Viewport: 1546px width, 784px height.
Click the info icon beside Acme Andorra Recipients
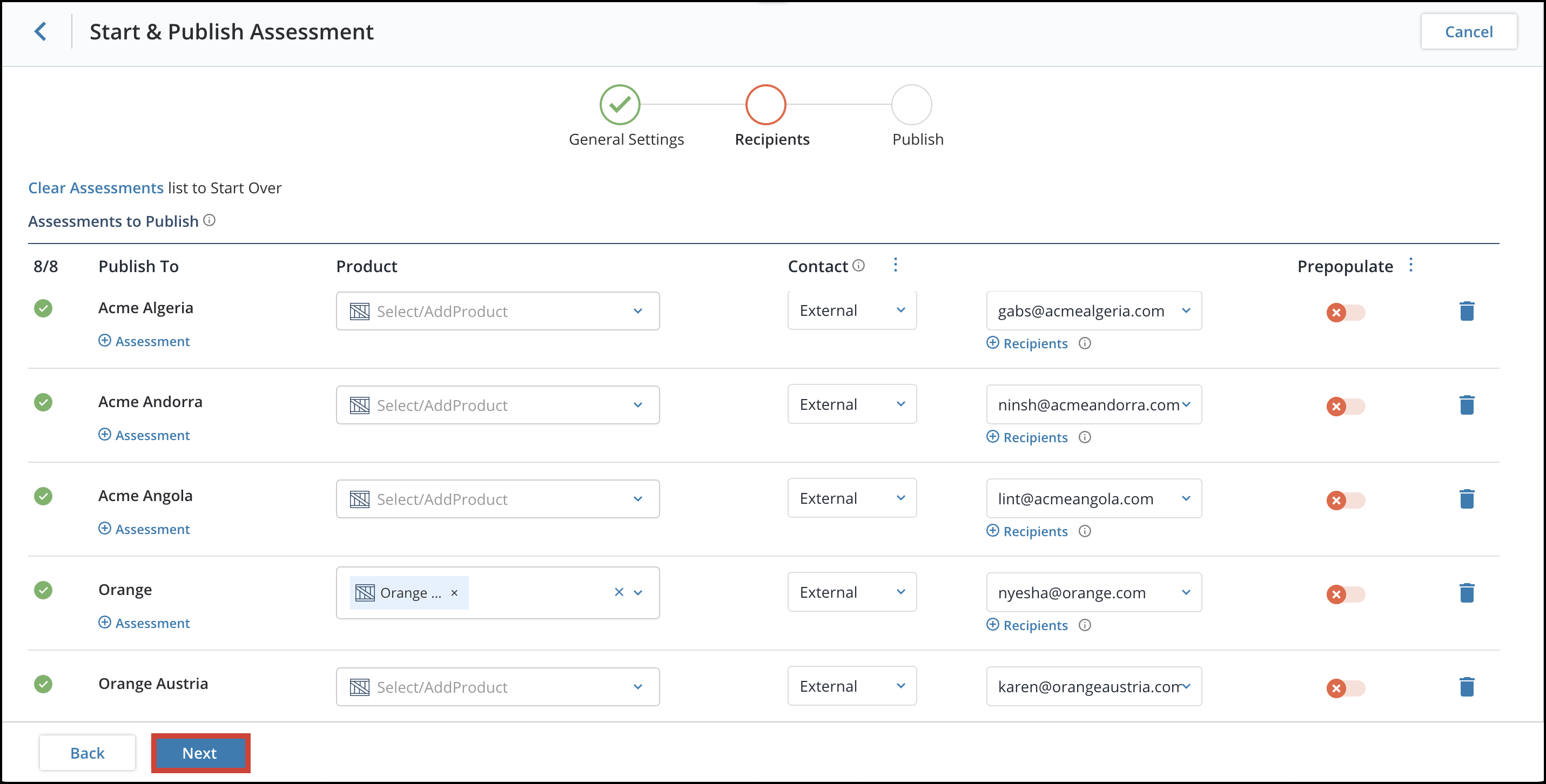1085,437
